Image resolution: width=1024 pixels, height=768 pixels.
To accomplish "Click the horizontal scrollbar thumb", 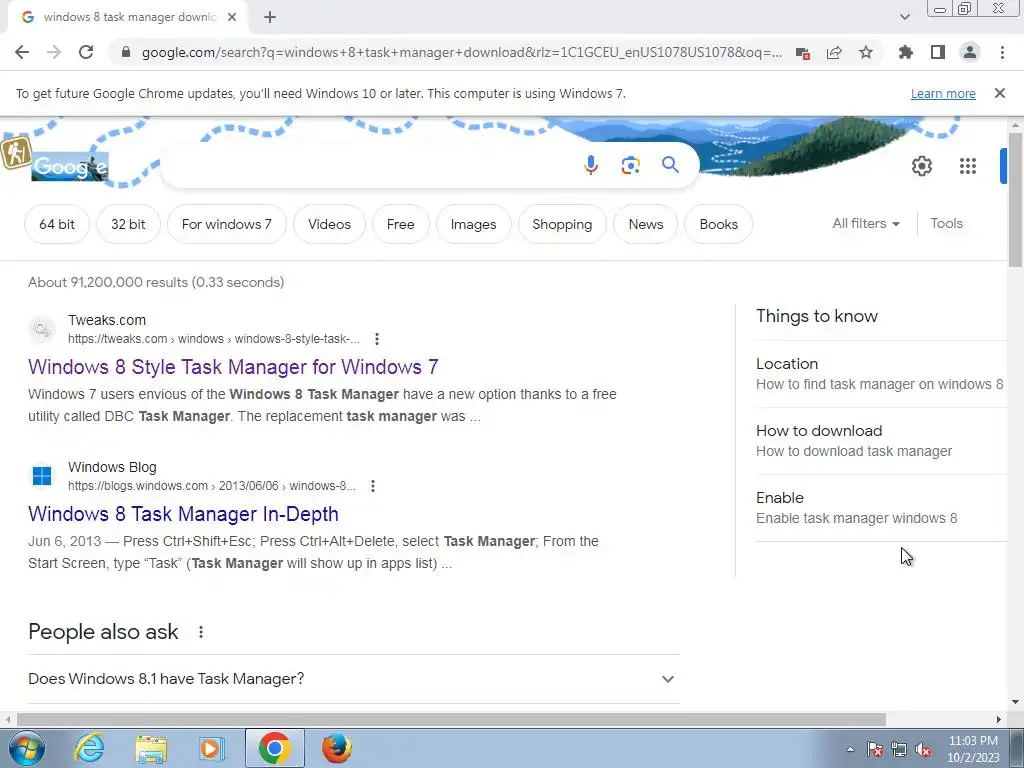I will tap(451, 719).
